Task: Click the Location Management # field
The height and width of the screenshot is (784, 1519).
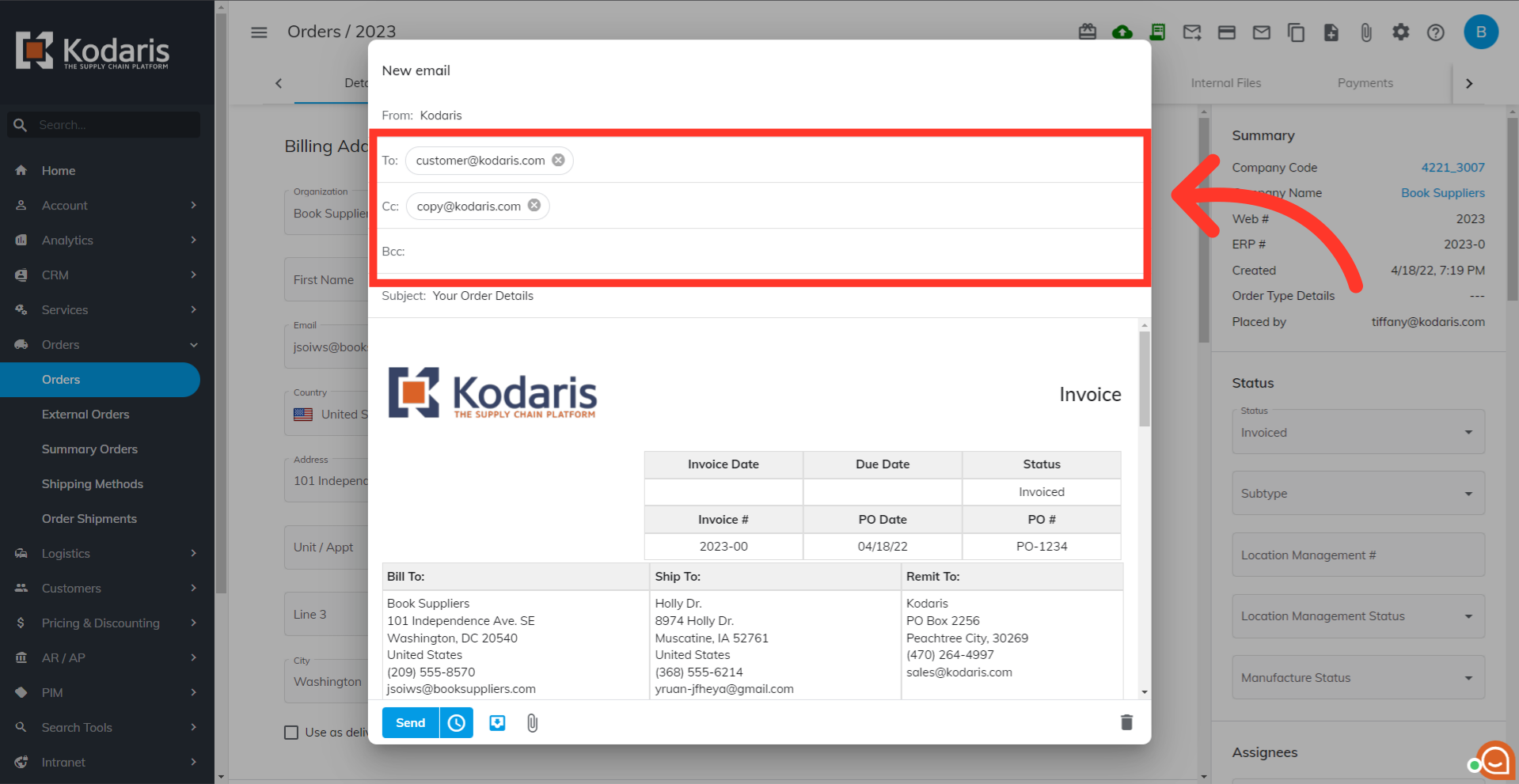Action: [1358, 555]
